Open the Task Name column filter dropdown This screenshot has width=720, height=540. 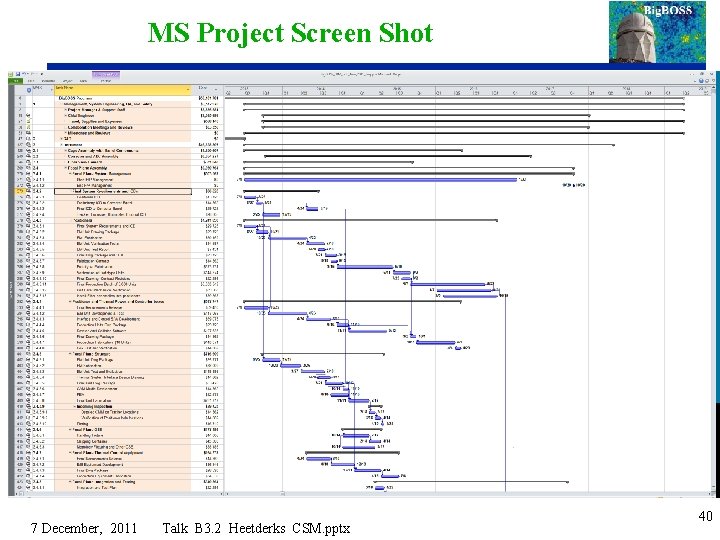(x=188, y=90)
